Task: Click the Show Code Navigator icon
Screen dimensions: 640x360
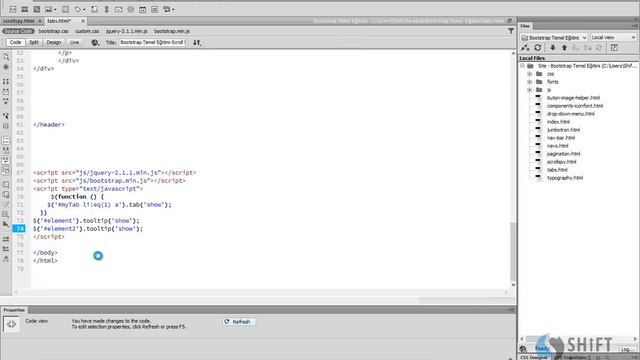Action: [6, 67]
